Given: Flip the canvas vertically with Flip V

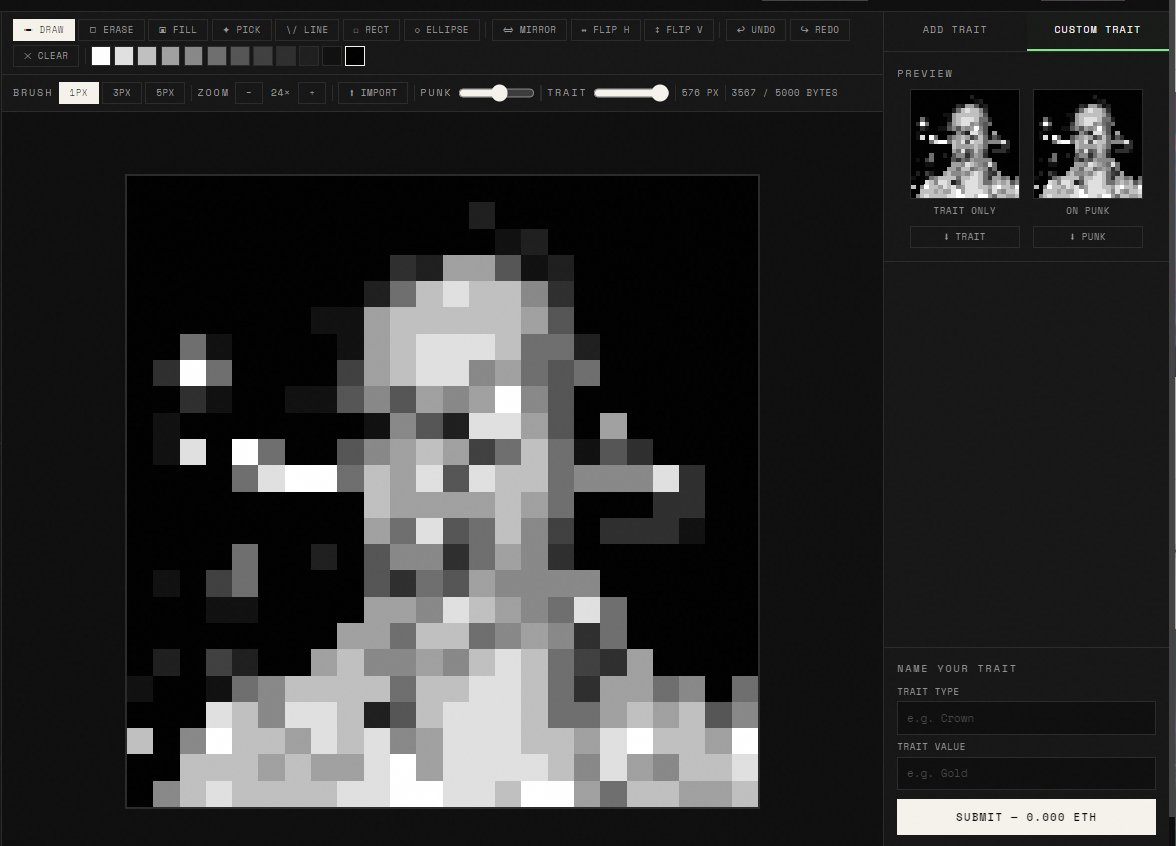Looking at the screenshot, I should pyautogui.click(x=679, y=30).
